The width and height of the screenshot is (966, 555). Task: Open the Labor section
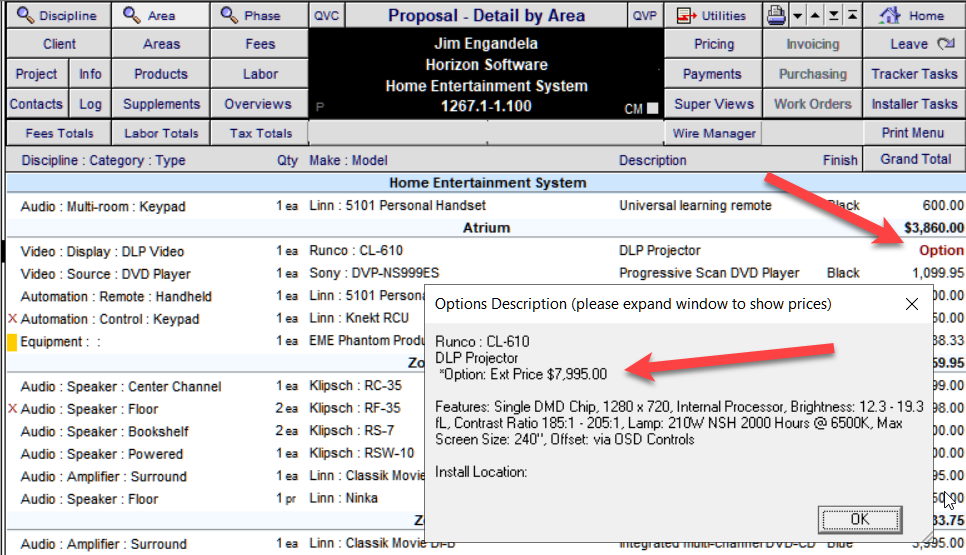point(260,75)
